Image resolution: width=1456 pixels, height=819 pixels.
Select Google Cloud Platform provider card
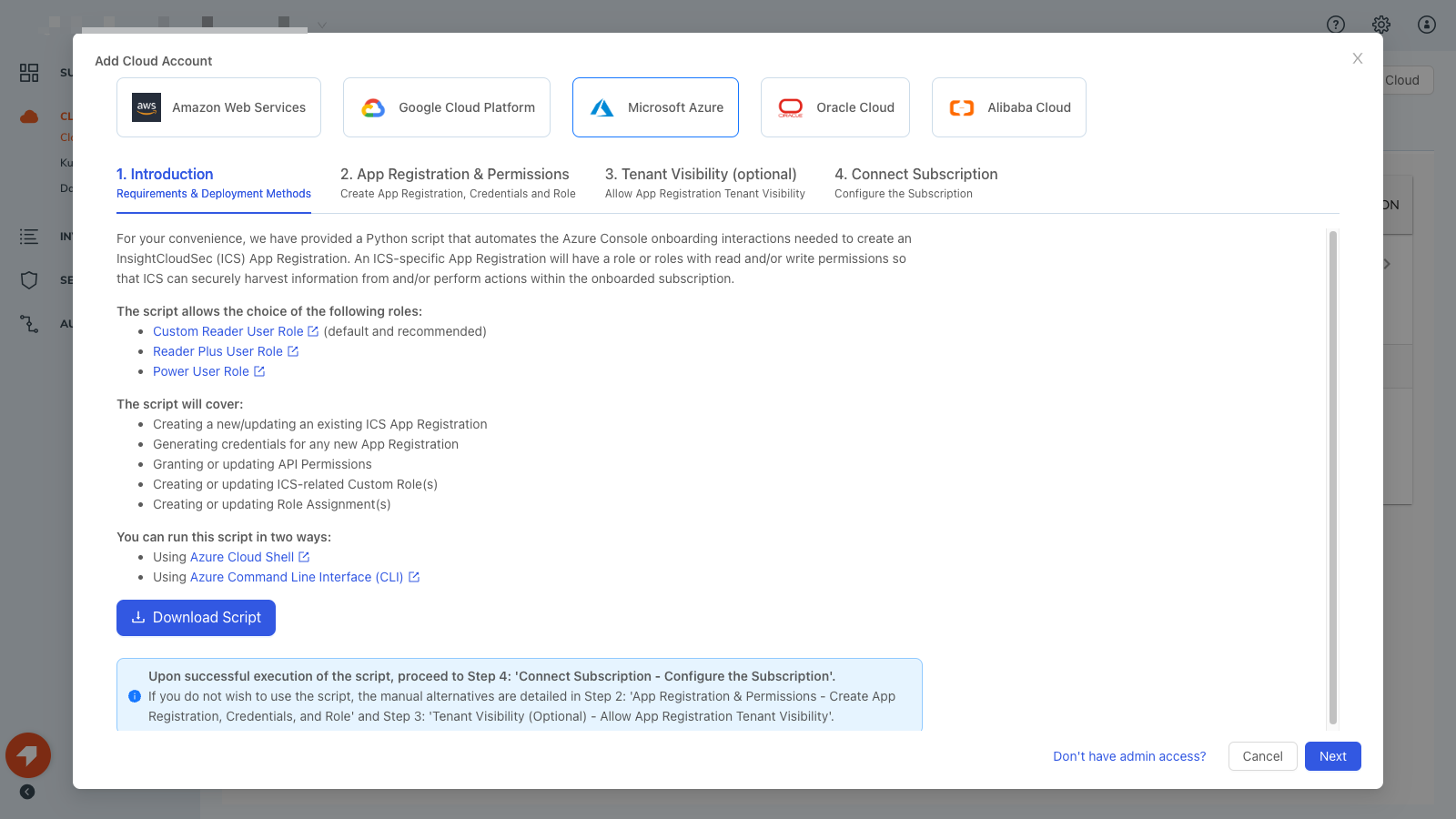click(447, 107)
